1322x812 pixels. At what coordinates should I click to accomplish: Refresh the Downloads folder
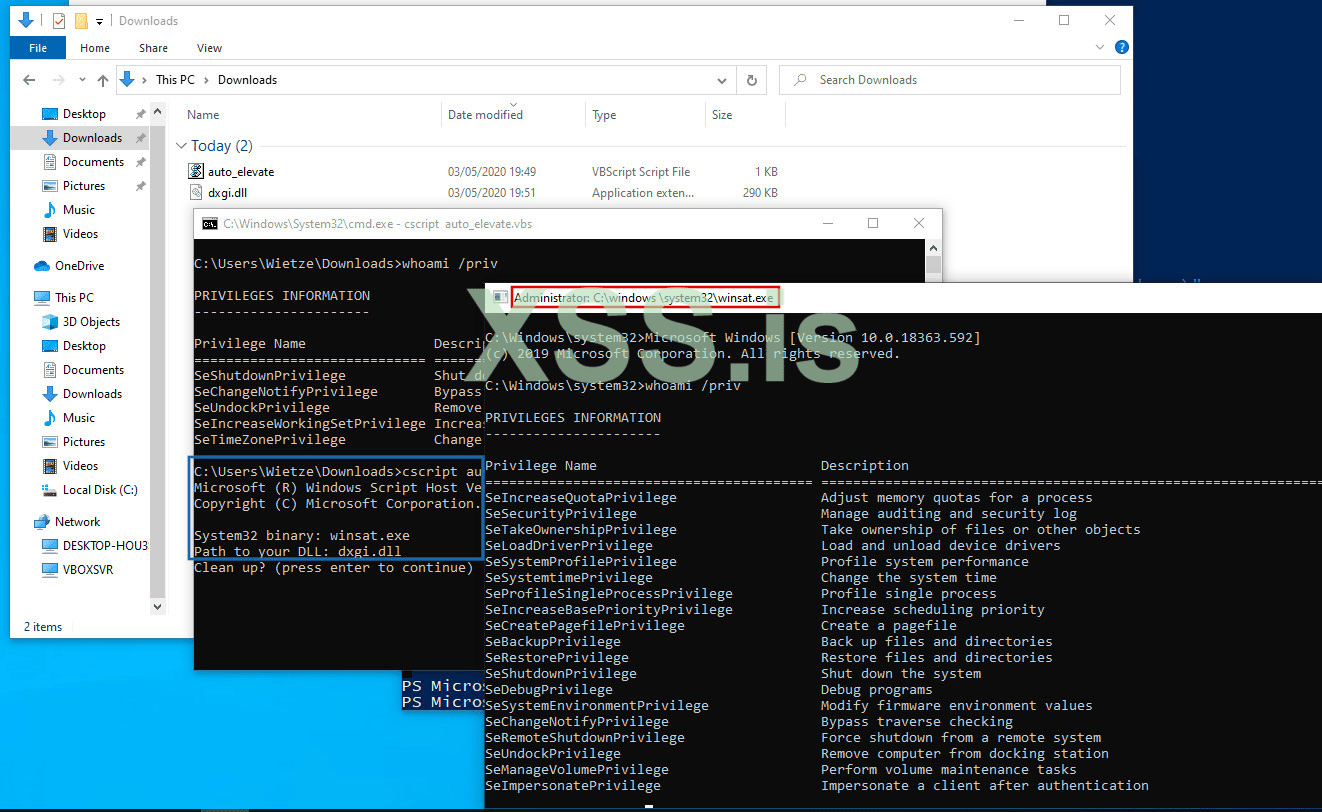tap(751, 80)
